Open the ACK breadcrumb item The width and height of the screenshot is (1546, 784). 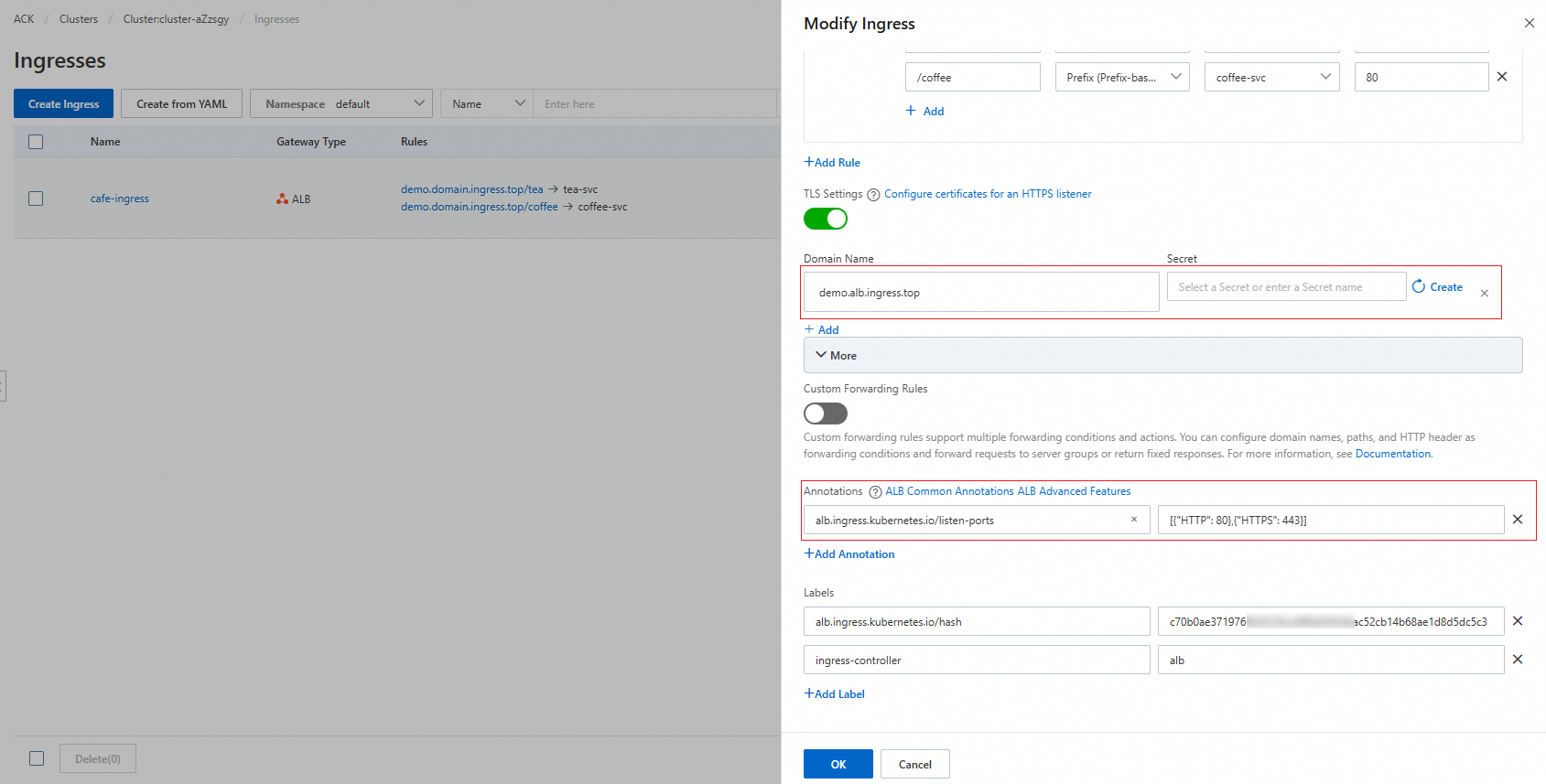(x=24, y=19)
